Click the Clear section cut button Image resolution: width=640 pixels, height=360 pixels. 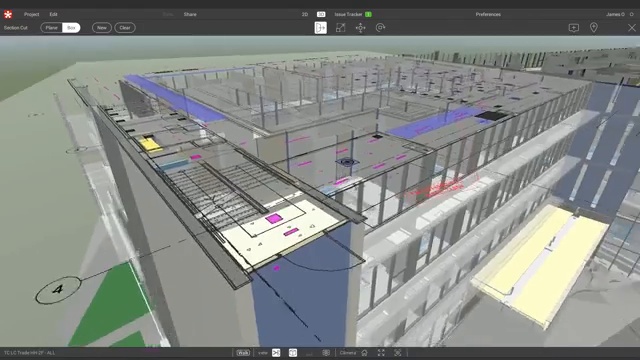pos(125,28)
